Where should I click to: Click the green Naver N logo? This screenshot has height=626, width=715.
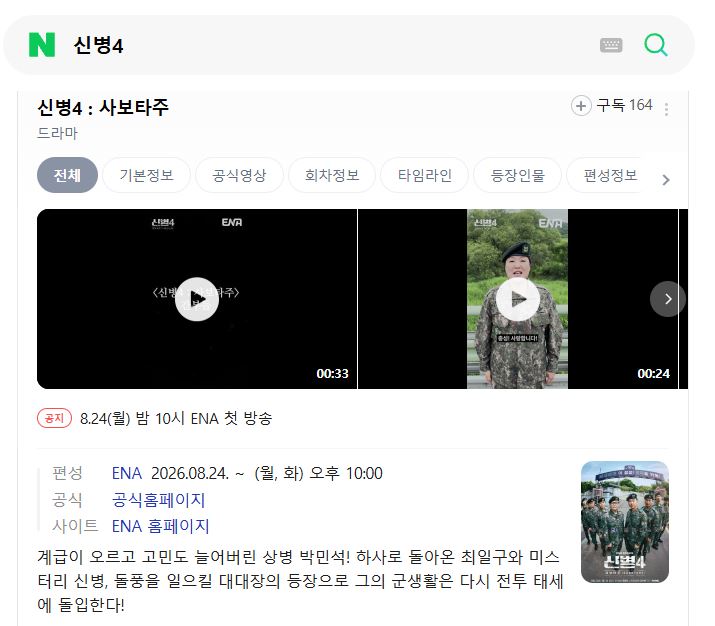[x=41, y=45]
